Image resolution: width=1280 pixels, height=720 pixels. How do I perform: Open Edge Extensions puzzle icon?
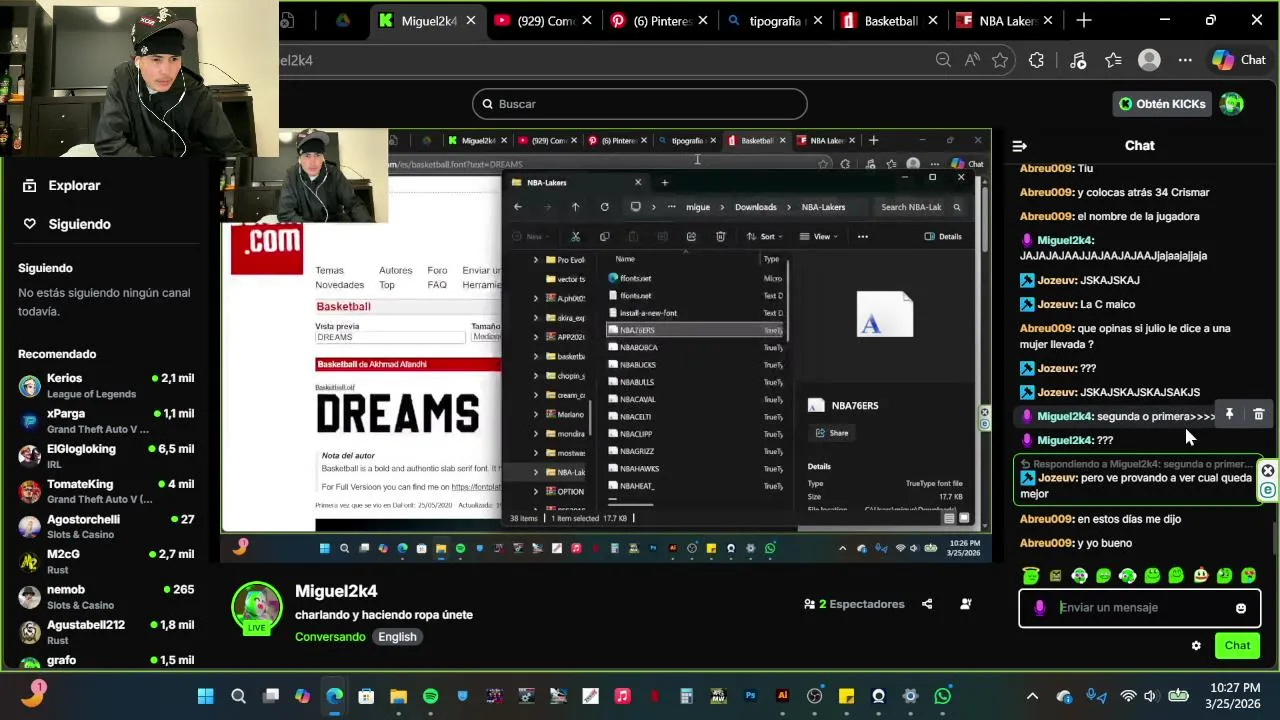1036,60
